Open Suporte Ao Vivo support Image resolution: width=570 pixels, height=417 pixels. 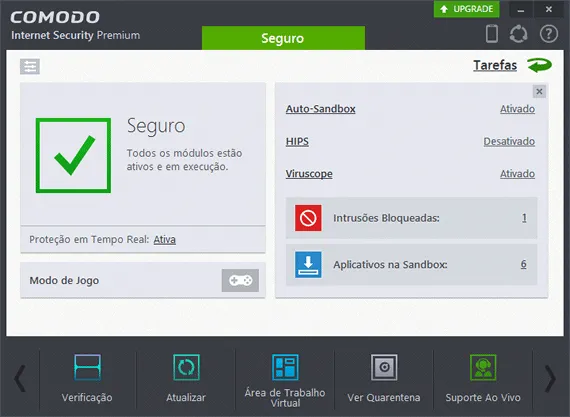(483, 378)
